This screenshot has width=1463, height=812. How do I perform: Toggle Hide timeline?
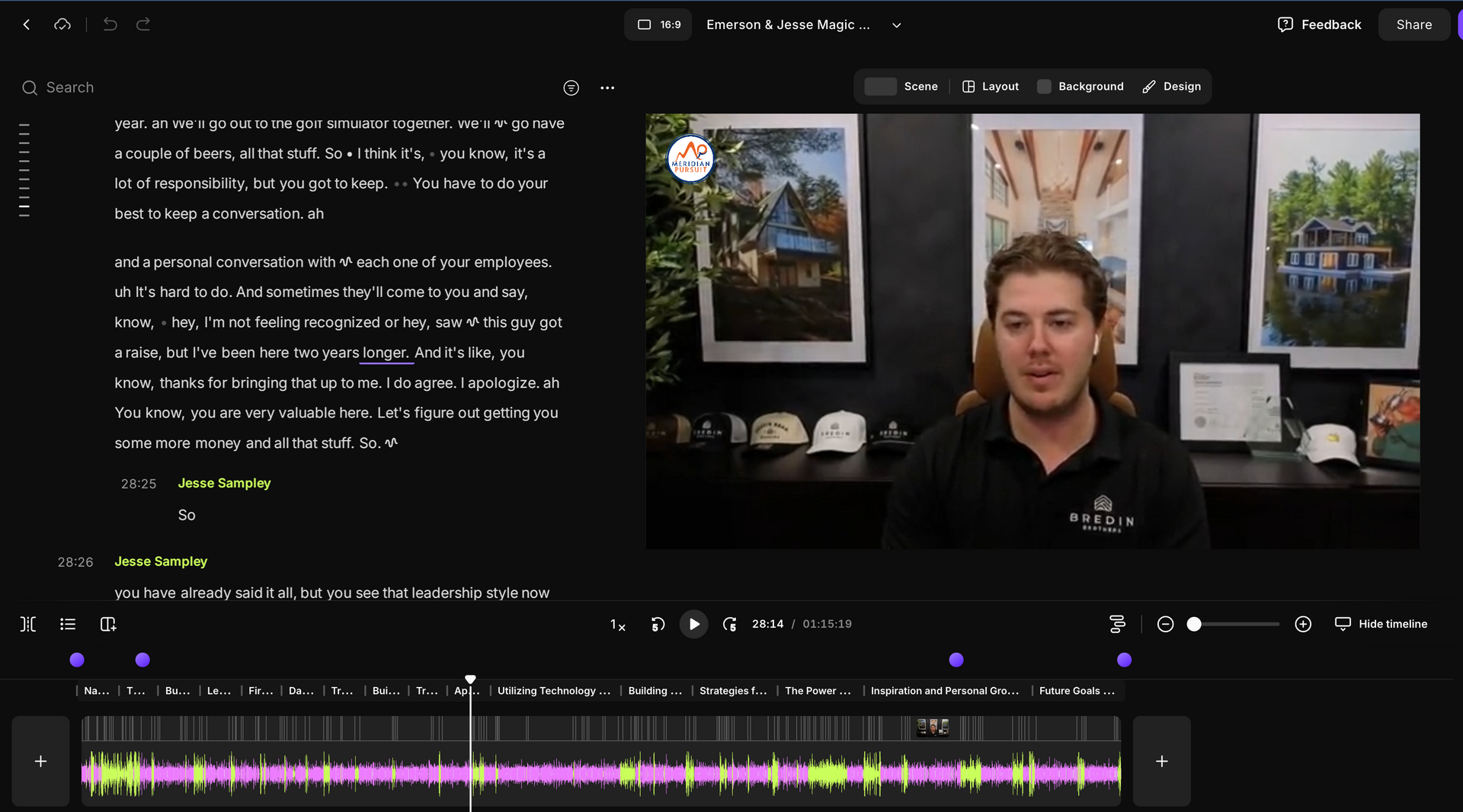click(x=1381, y=624)
